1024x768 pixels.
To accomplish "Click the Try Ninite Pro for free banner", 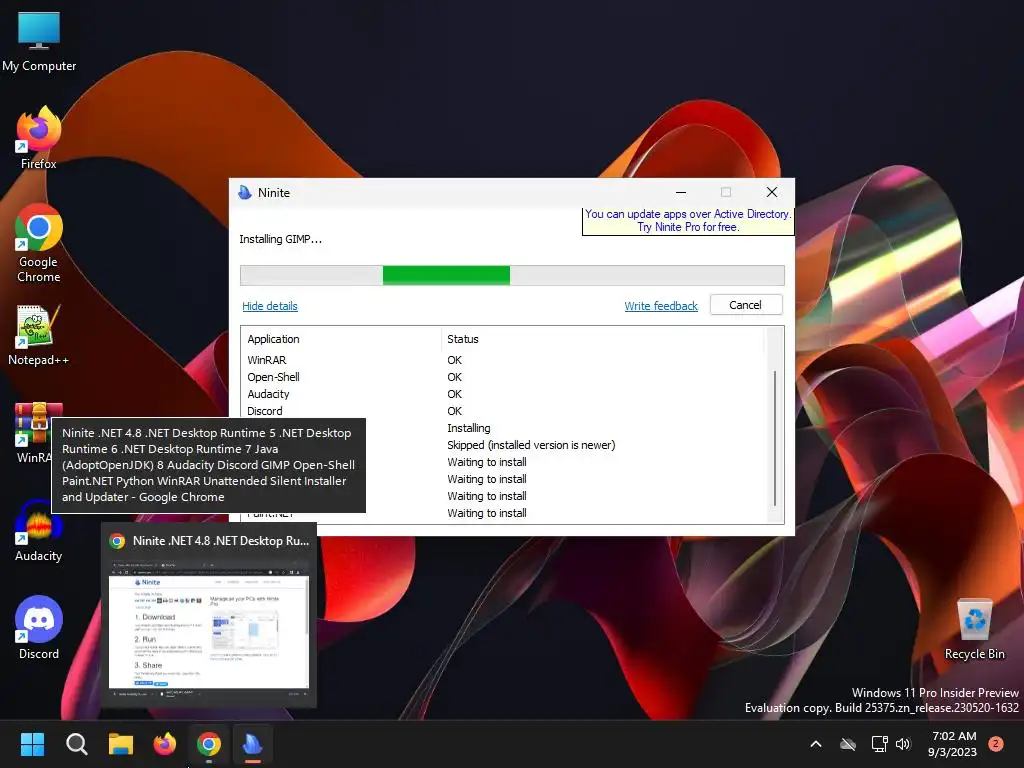I will pos(688,221).
